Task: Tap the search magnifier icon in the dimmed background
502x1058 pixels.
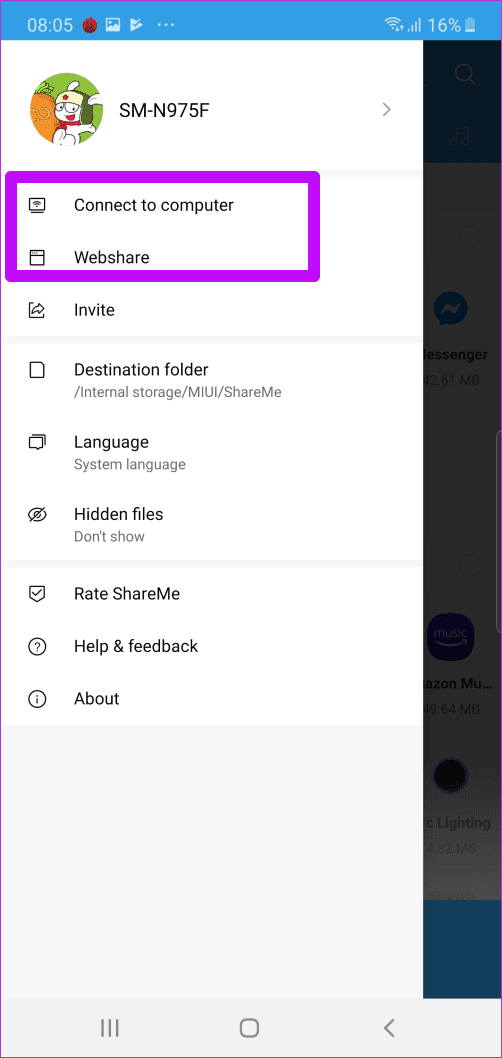Action: tap(464, 74)
